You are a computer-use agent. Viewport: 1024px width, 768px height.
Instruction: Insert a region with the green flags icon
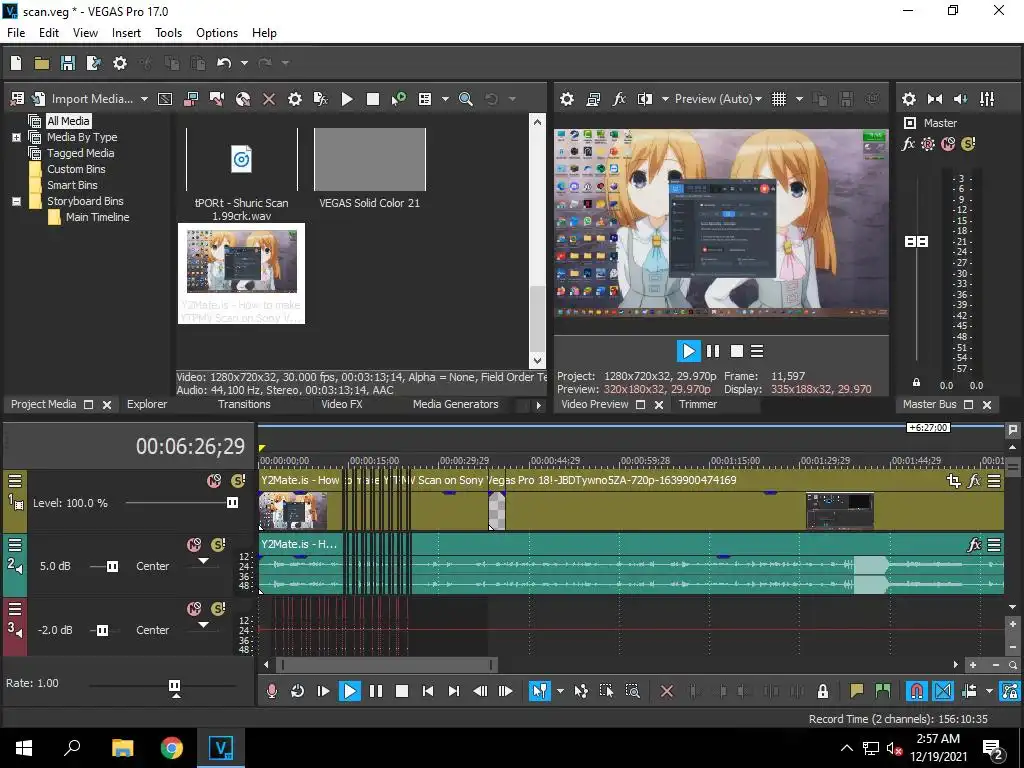click(882, 690)
